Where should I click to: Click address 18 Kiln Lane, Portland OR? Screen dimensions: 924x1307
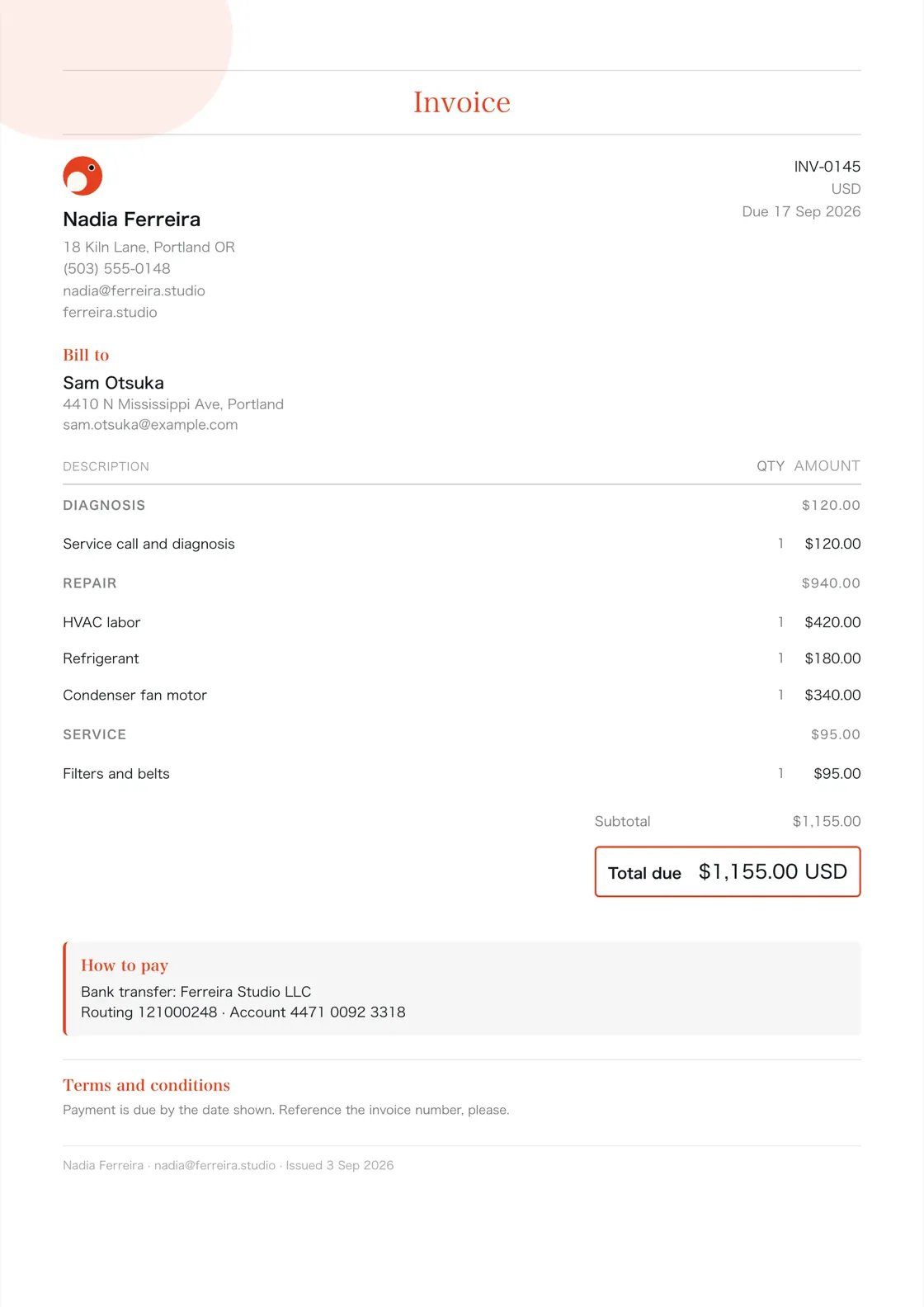(x=149, y=247)
